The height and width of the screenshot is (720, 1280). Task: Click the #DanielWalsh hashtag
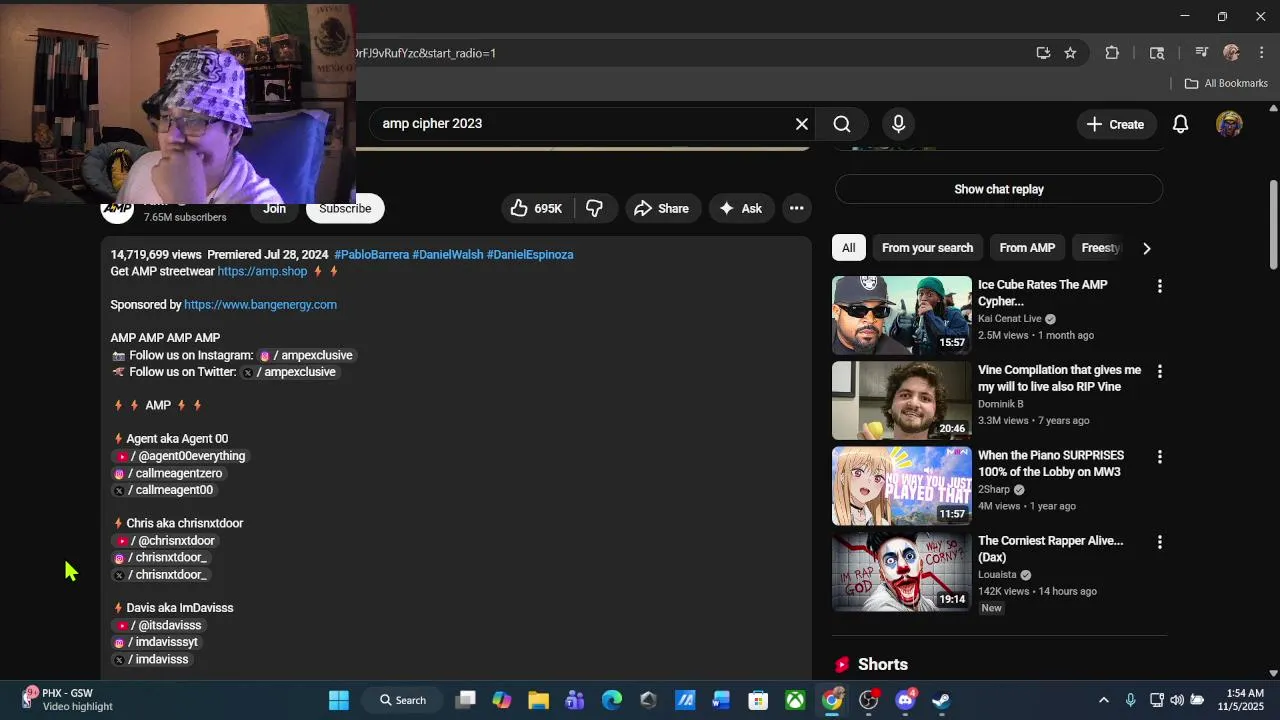[x=447, y=255]
